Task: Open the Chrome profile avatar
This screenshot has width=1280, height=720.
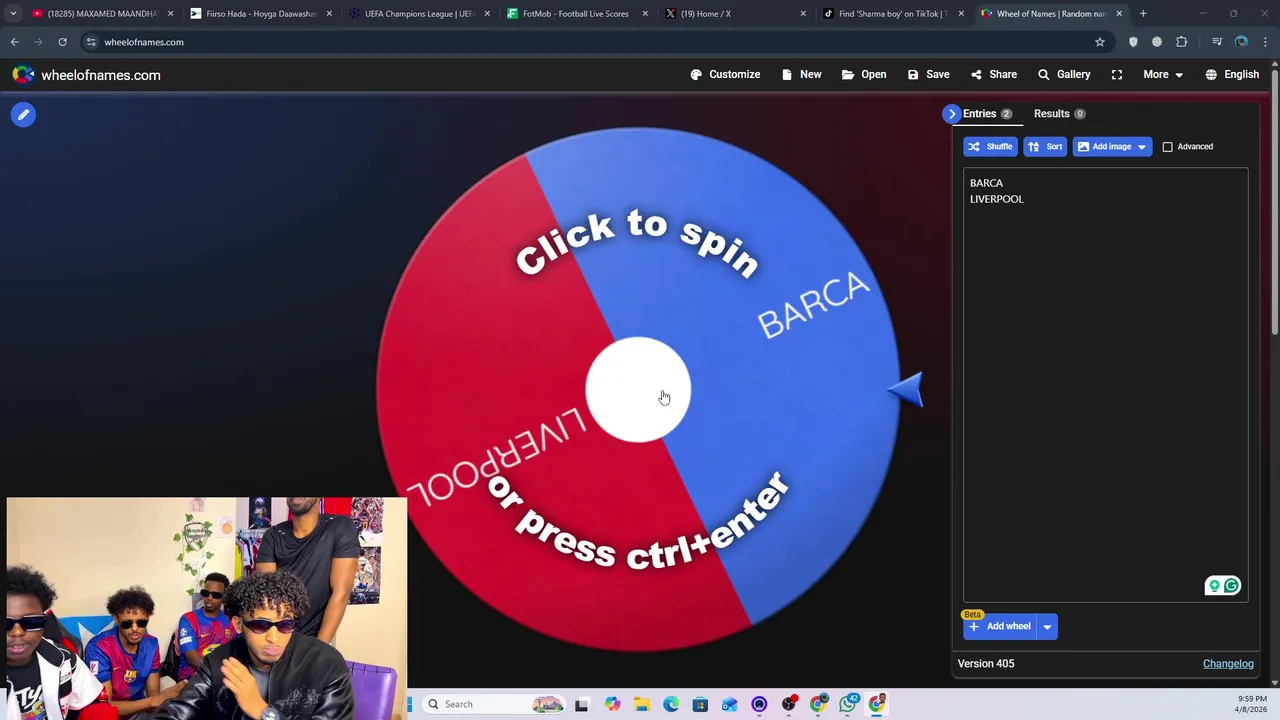Action: point(1241,42)
